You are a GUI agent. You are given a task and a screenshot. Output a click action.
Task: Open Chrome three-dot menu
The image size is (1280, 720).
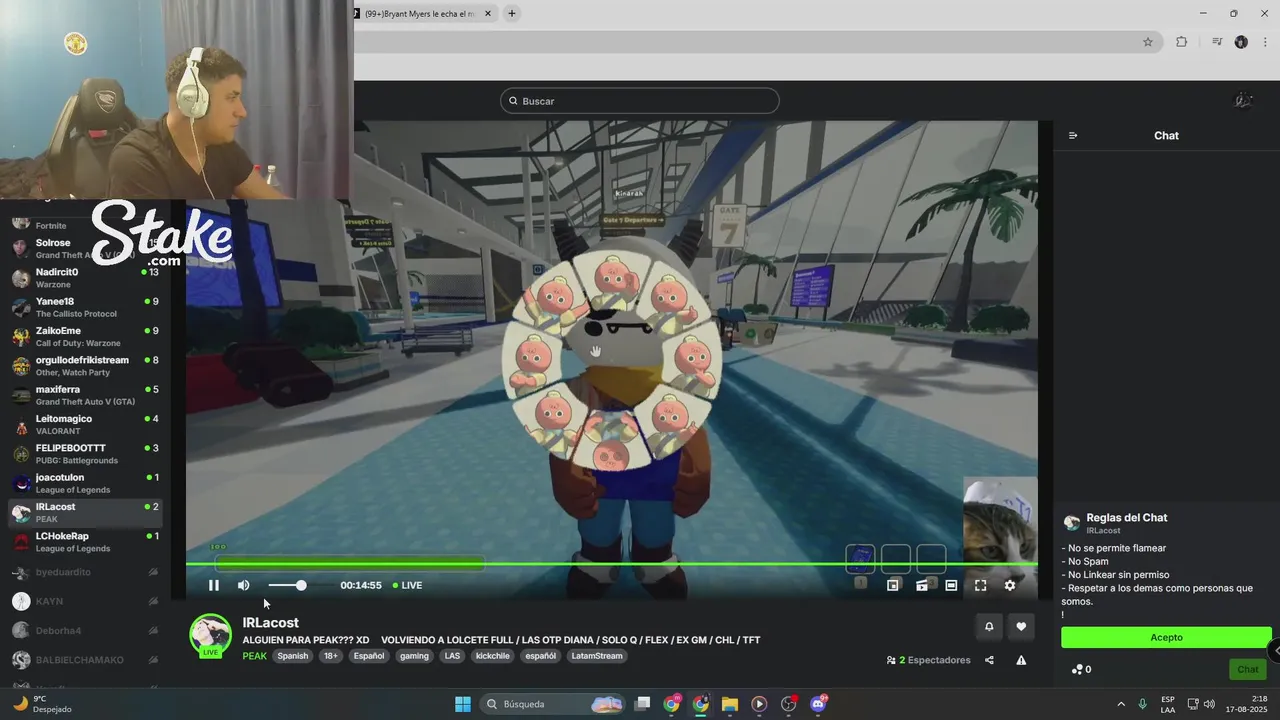1265,42
